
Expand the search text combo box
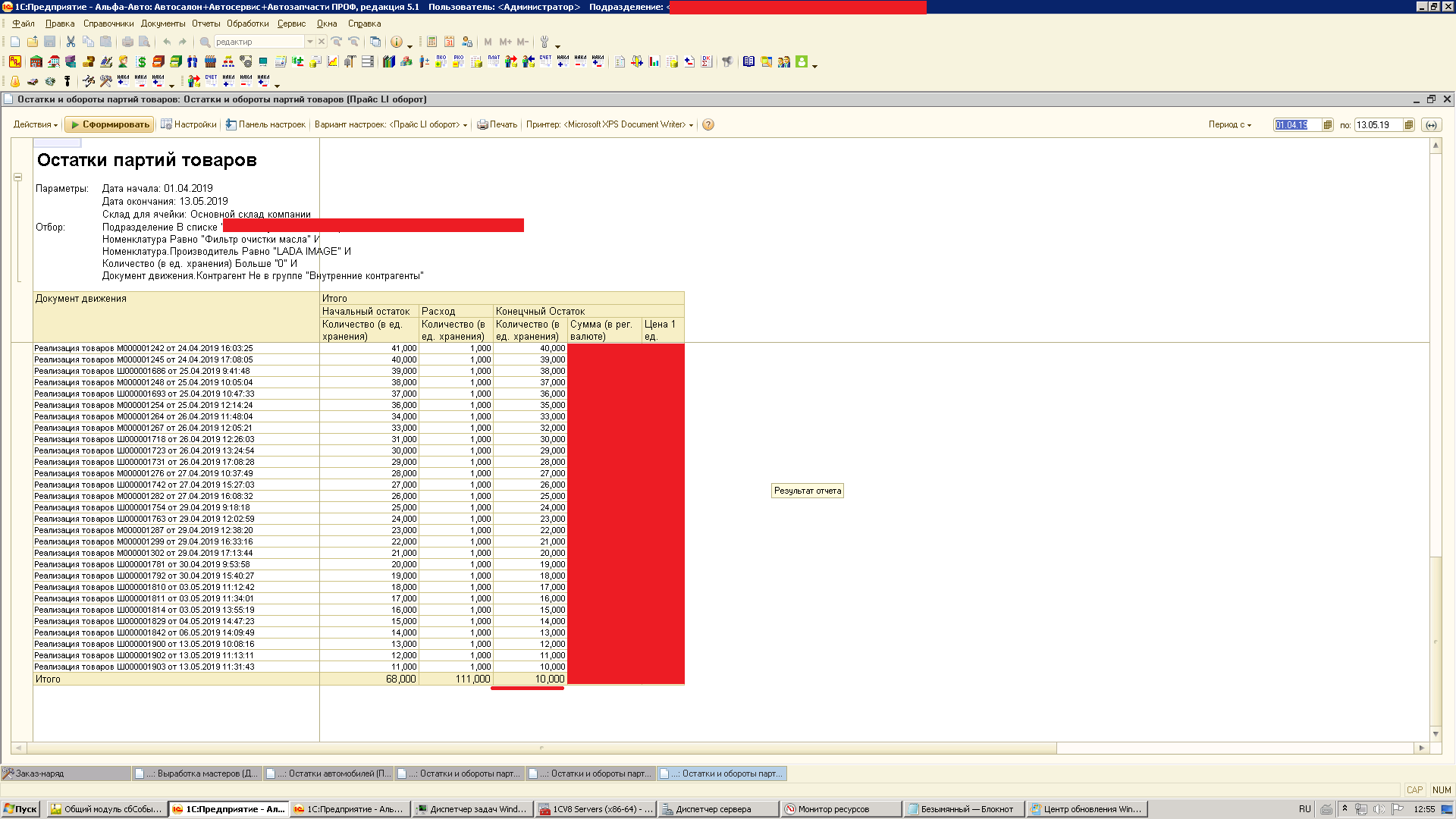pos(309,42)
